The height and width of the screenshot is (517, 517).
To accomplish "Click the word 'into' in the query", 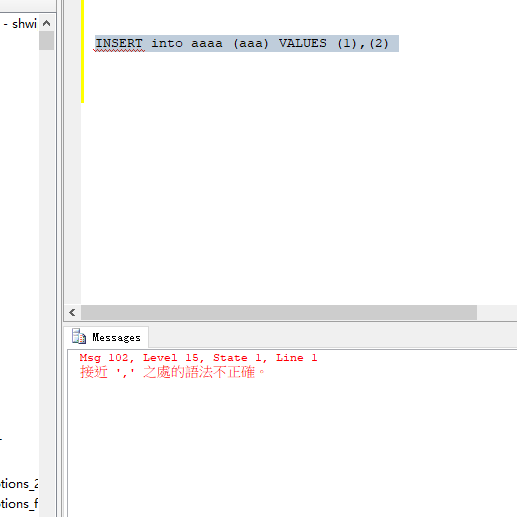I will (167, 43).
